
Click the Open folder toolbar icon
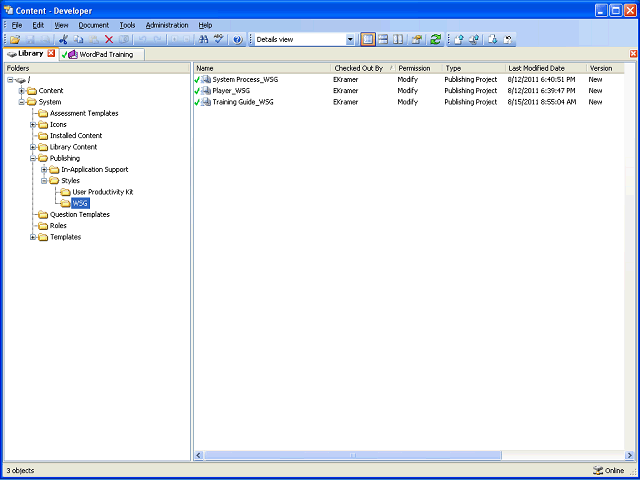[x=15, y=40]
